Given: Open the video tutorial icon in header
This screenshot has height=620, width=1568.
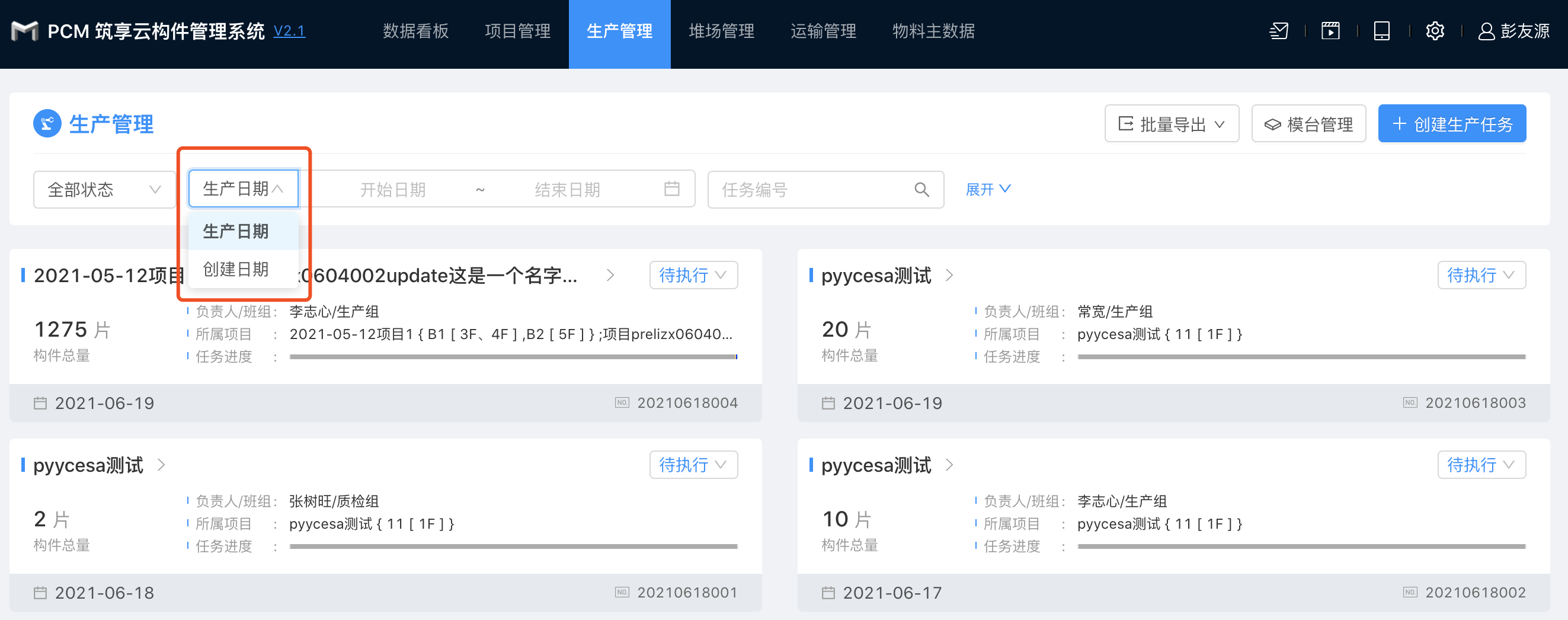Looking at the screenshot, I should (1330, 31).
